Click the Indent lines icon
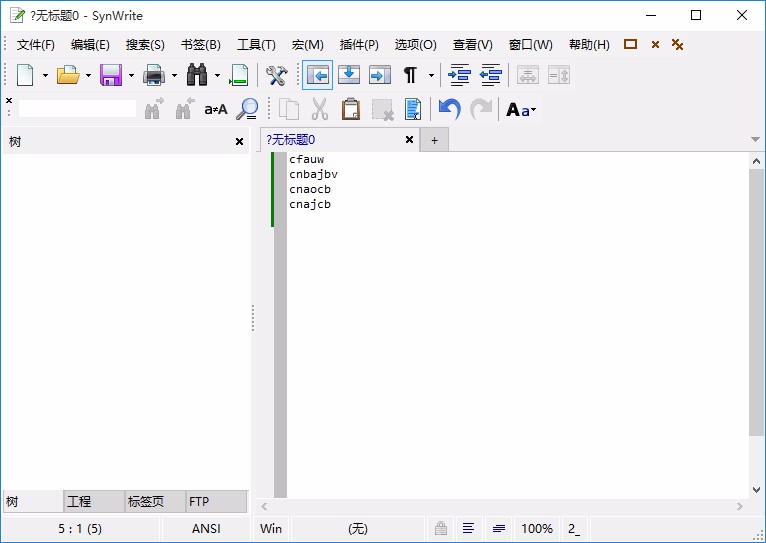Viewport: 766px width, 543px height. [459, 75]
